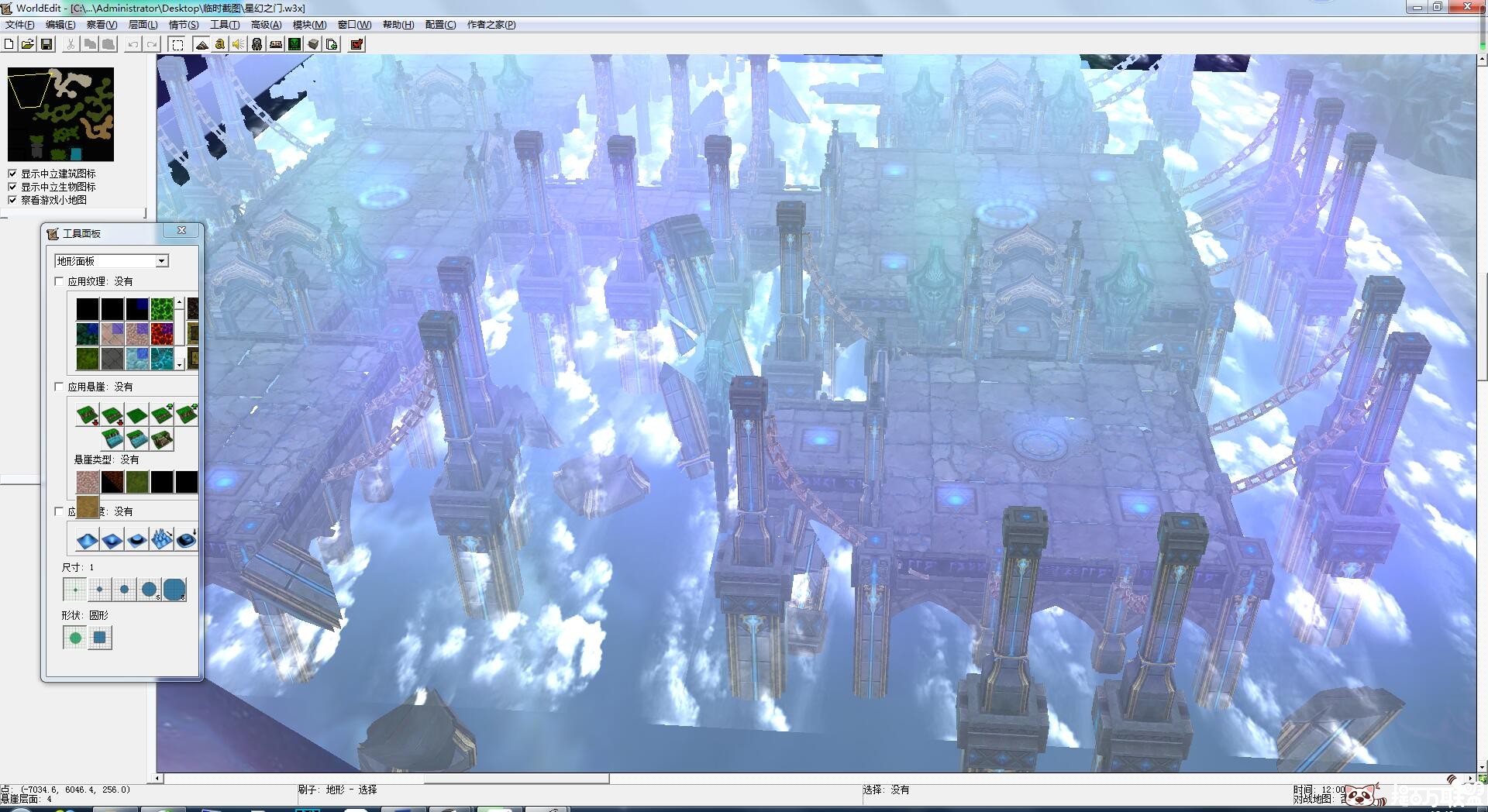Screen dimensions: 1488x812
Task: Uncheck 显示中立建筑图标
Action: click(12, 174)
